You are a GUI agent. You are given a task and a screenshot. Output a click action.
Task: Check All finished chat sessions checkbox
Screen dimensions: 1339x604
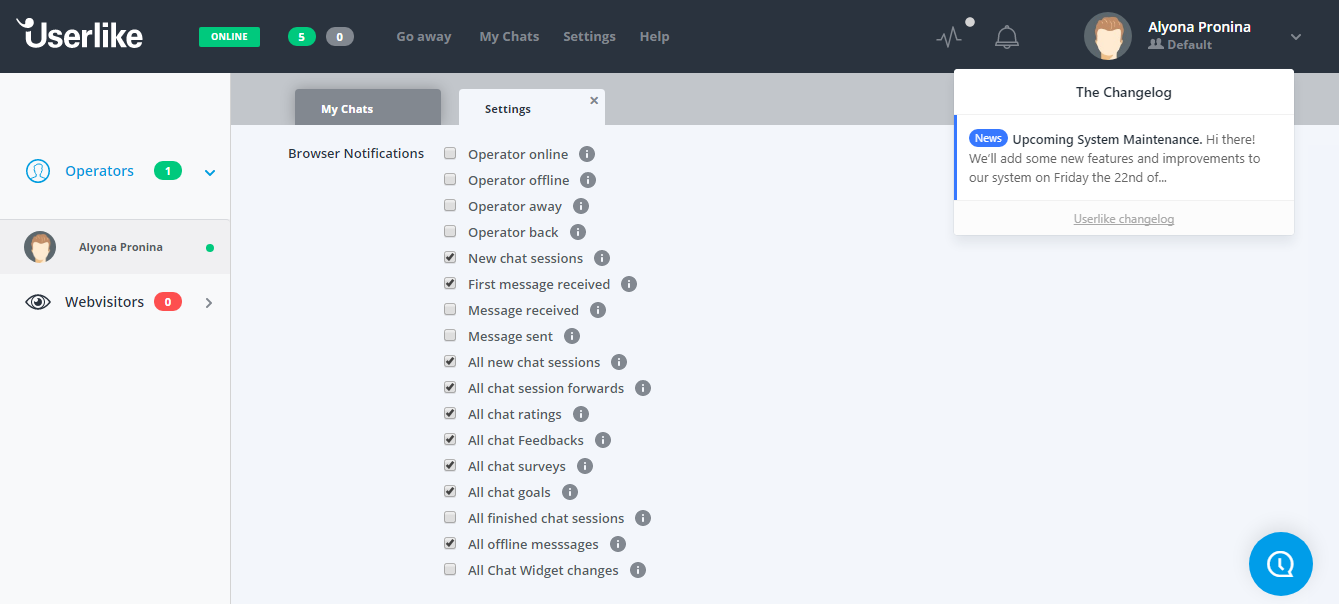click(x=450, y=518)
